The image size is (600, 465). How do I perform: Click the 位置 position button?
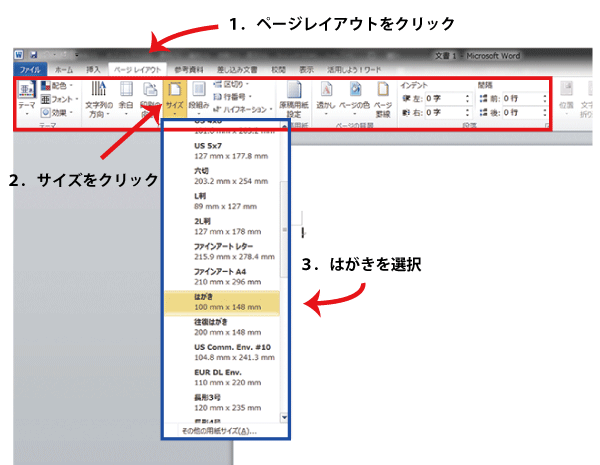(566, 98)
